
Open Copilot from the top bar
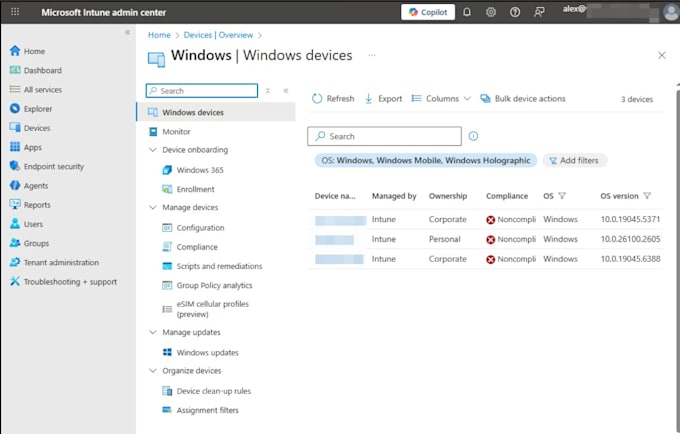[x=428, y=12]
